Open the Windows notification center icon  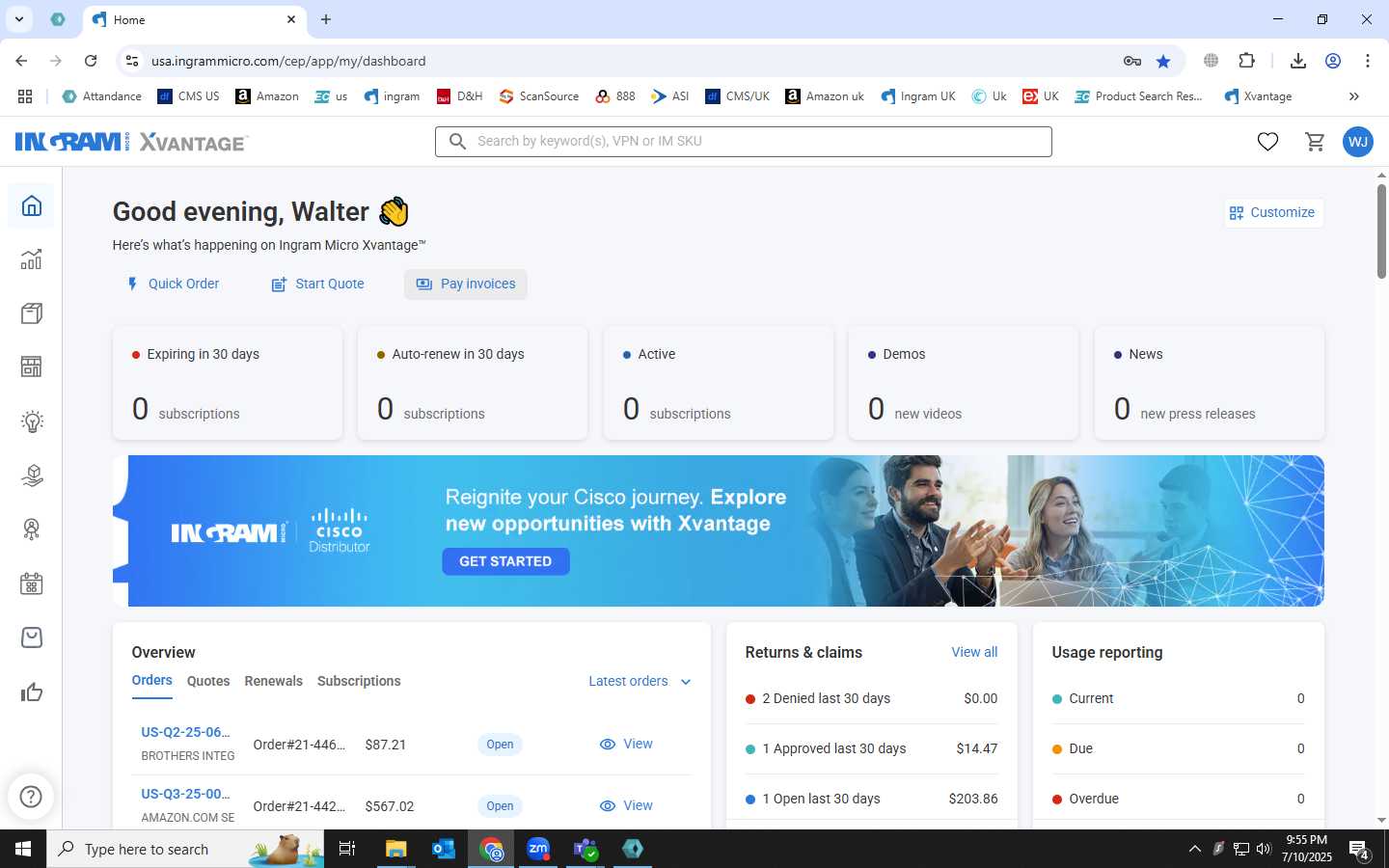[1359, 850]
